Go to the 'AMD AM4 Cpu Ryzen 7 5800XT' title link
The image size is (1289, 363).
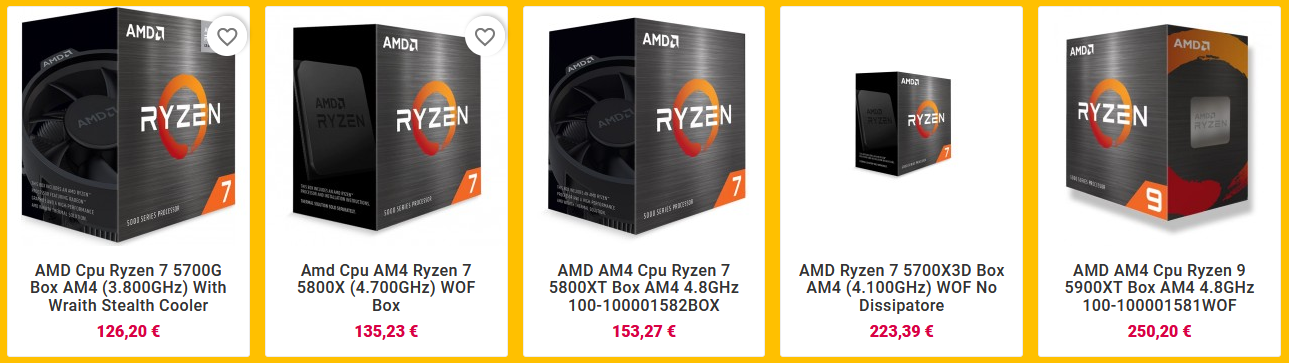644,288
